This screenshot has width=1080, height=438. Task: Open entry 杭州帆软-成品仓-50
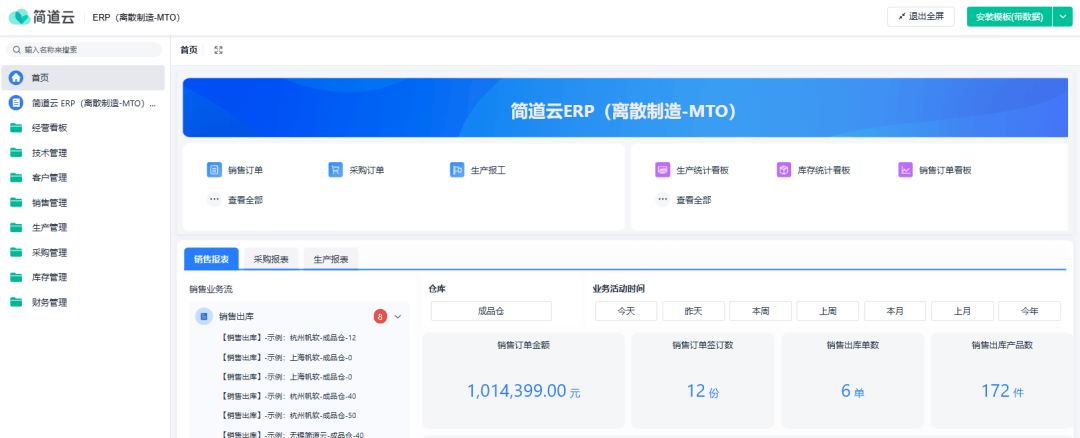click(x=289, y=415)
